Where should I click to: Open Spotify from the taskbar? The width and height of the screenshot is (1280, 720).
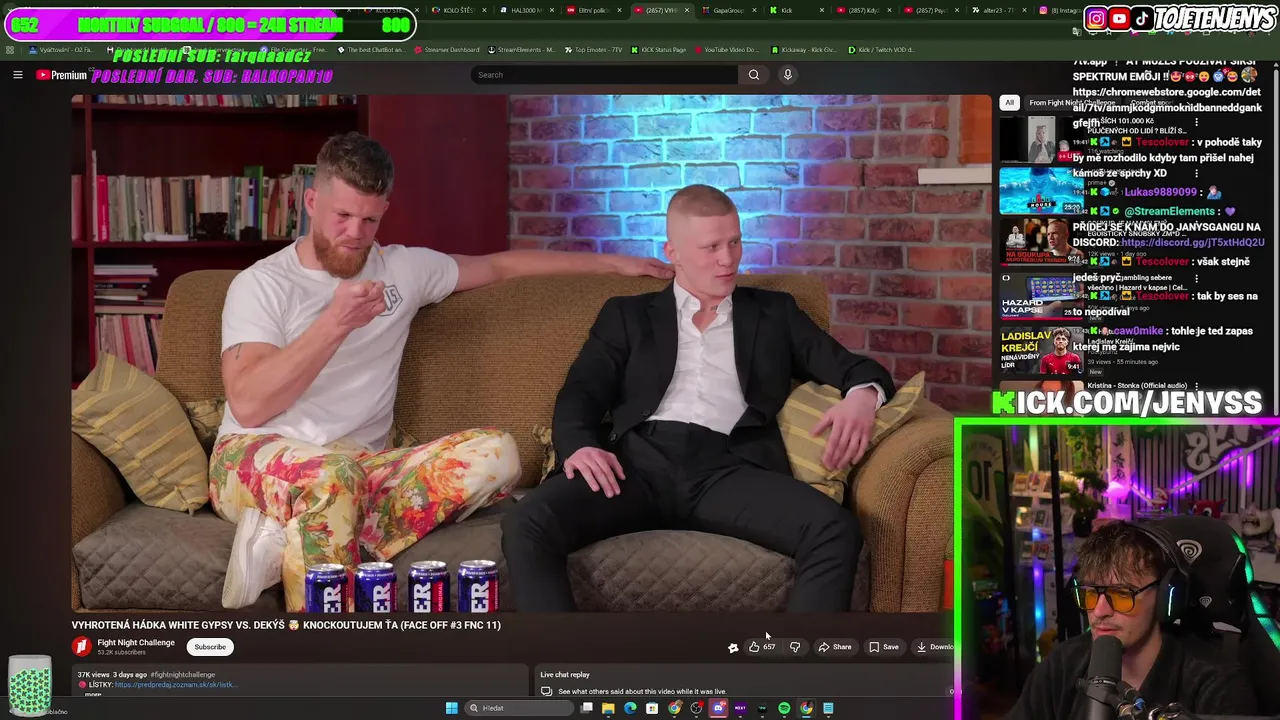point(784,708)
